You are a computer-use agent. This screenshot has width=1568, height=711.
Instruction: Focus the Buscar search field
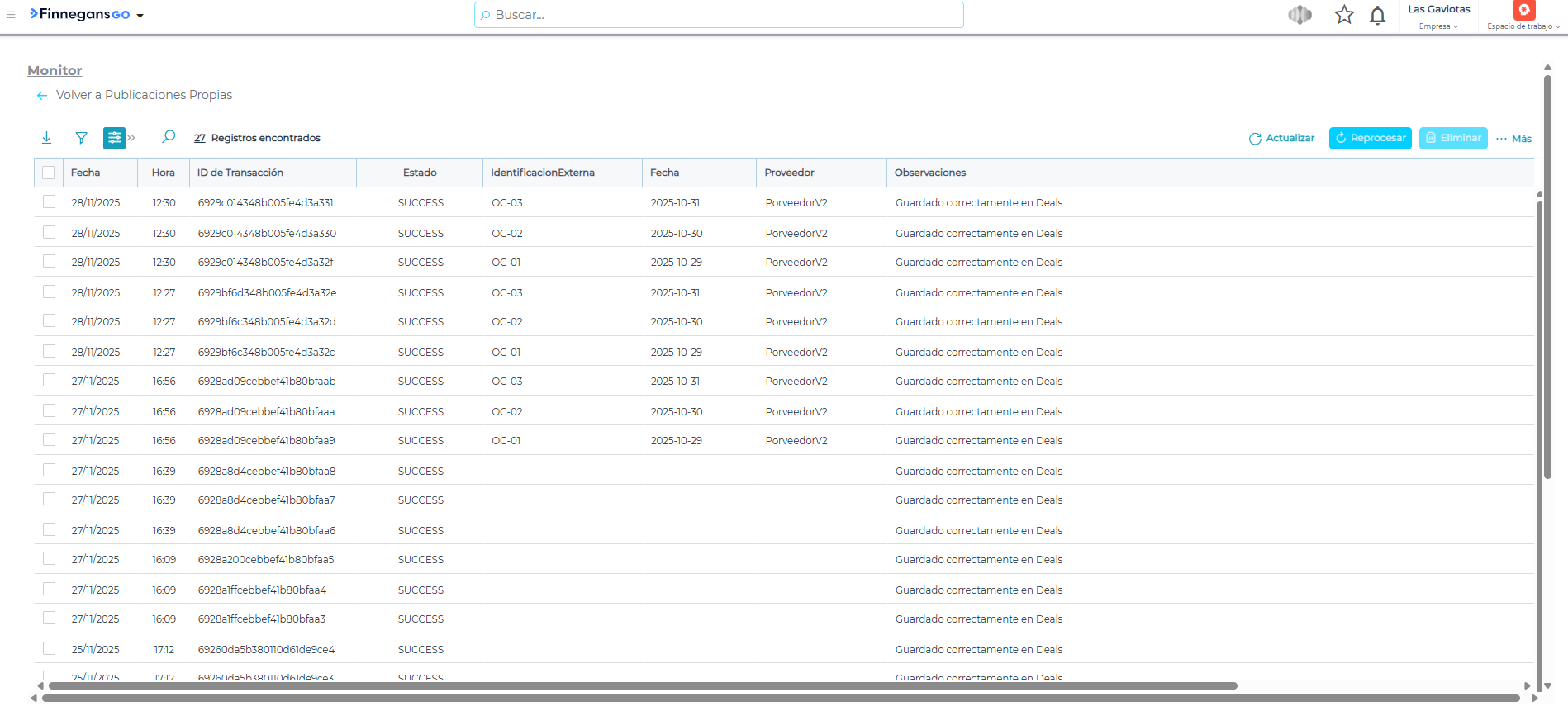point(719,15)
